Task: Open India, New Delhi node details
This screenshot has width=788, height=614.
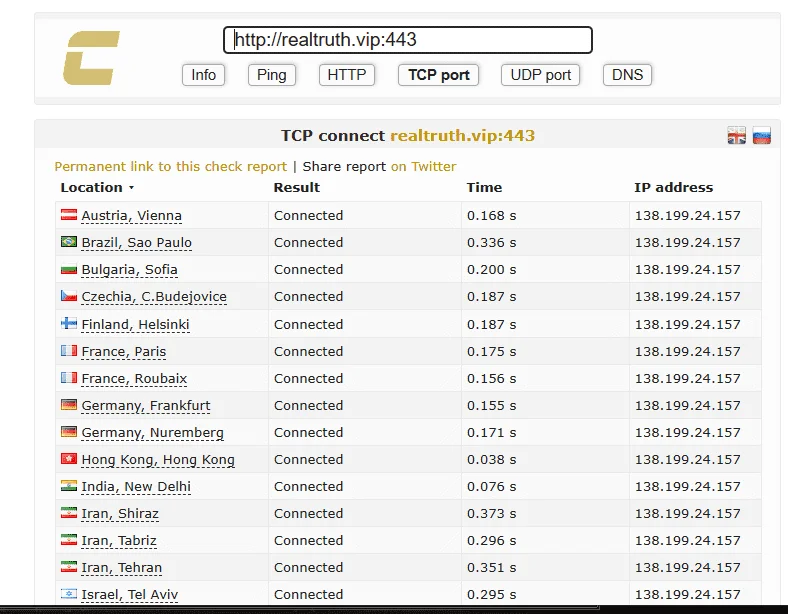Action: (x=136, y=487)
